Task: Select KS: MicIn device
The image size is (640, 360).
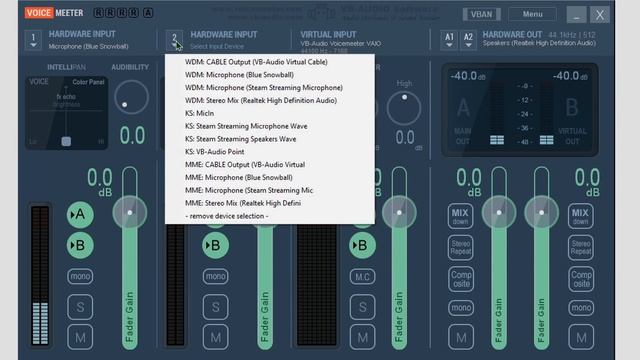Action: pos(199,113)
